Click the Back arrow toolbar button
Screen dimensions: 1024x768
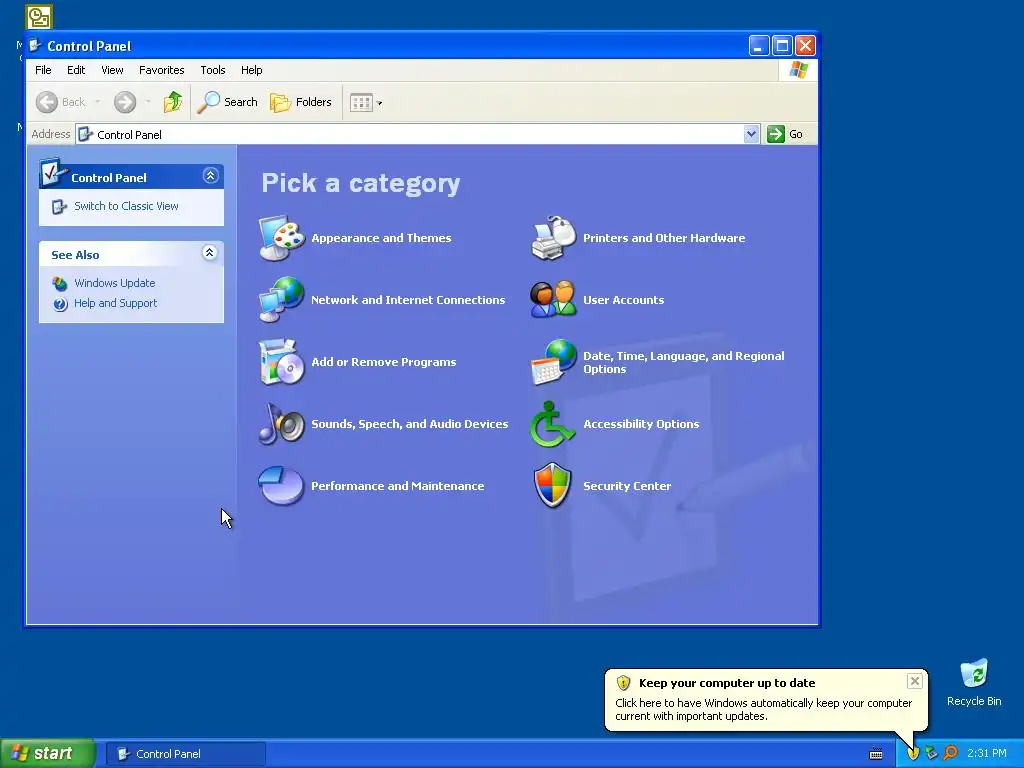pos(47,102)
